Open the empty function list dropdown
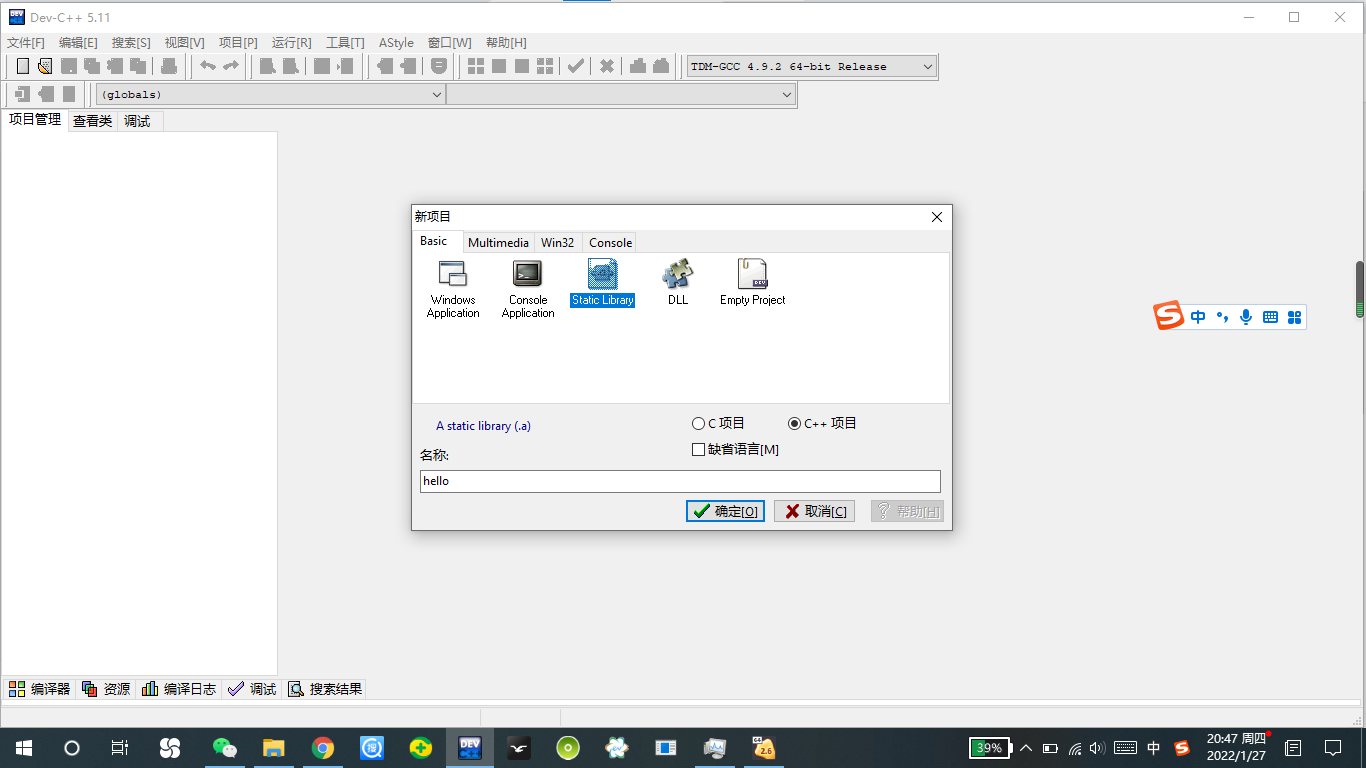The height and width of the screenshot is (768, 1366). (621, 94)
